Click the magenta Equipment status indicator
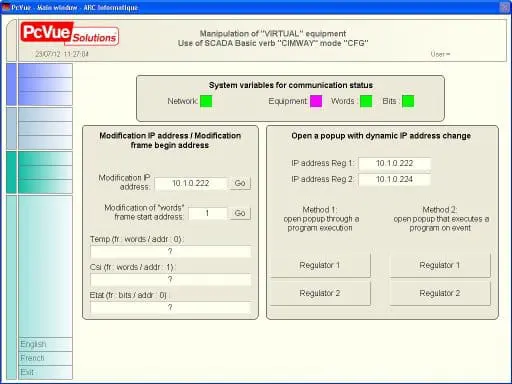The width and height of the screenshot is (512, 384). point(316,101)
